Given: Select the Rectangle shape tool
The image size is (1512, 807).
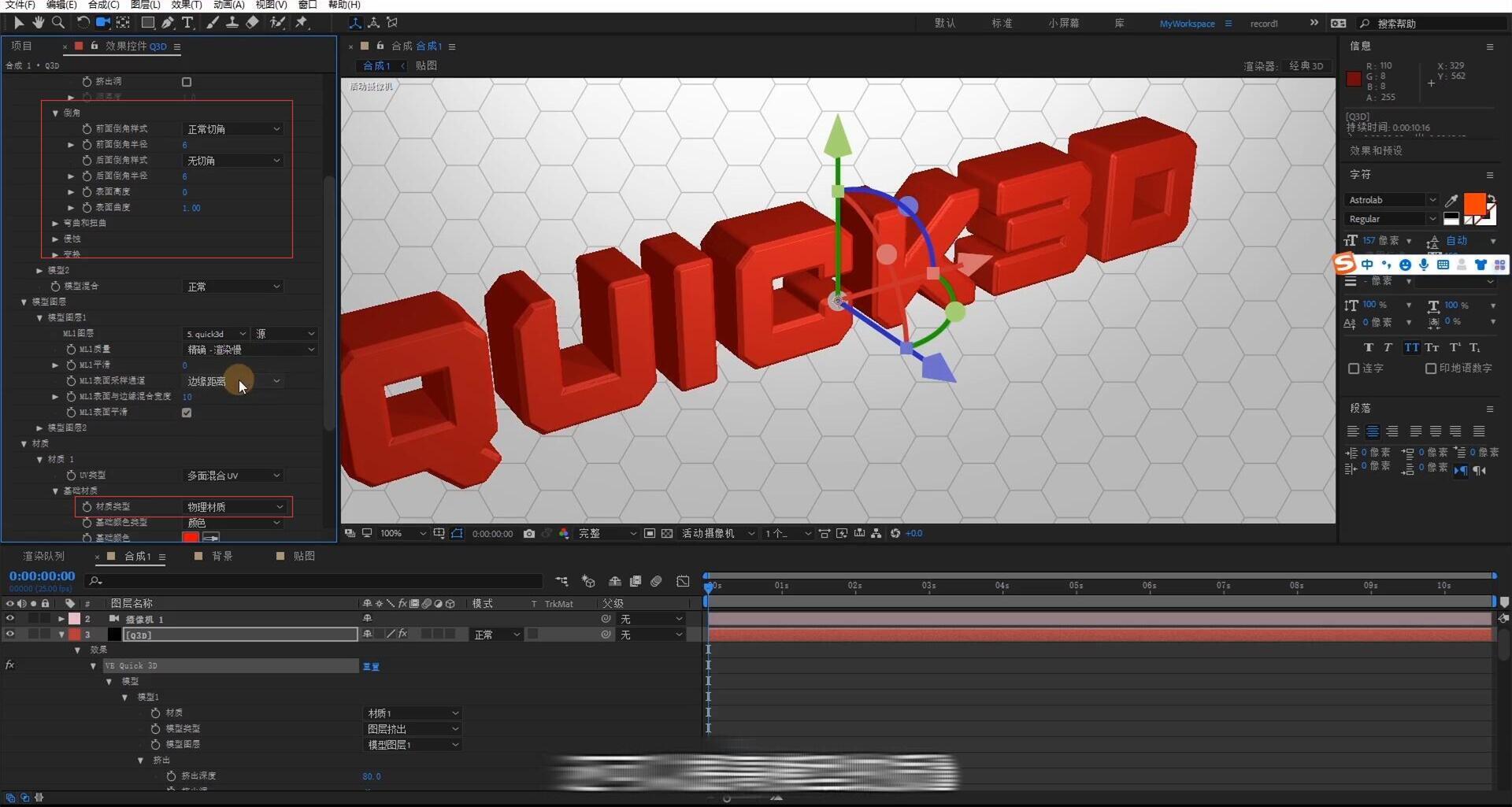Looking at the screenshot, I should (x=147, y=23).
